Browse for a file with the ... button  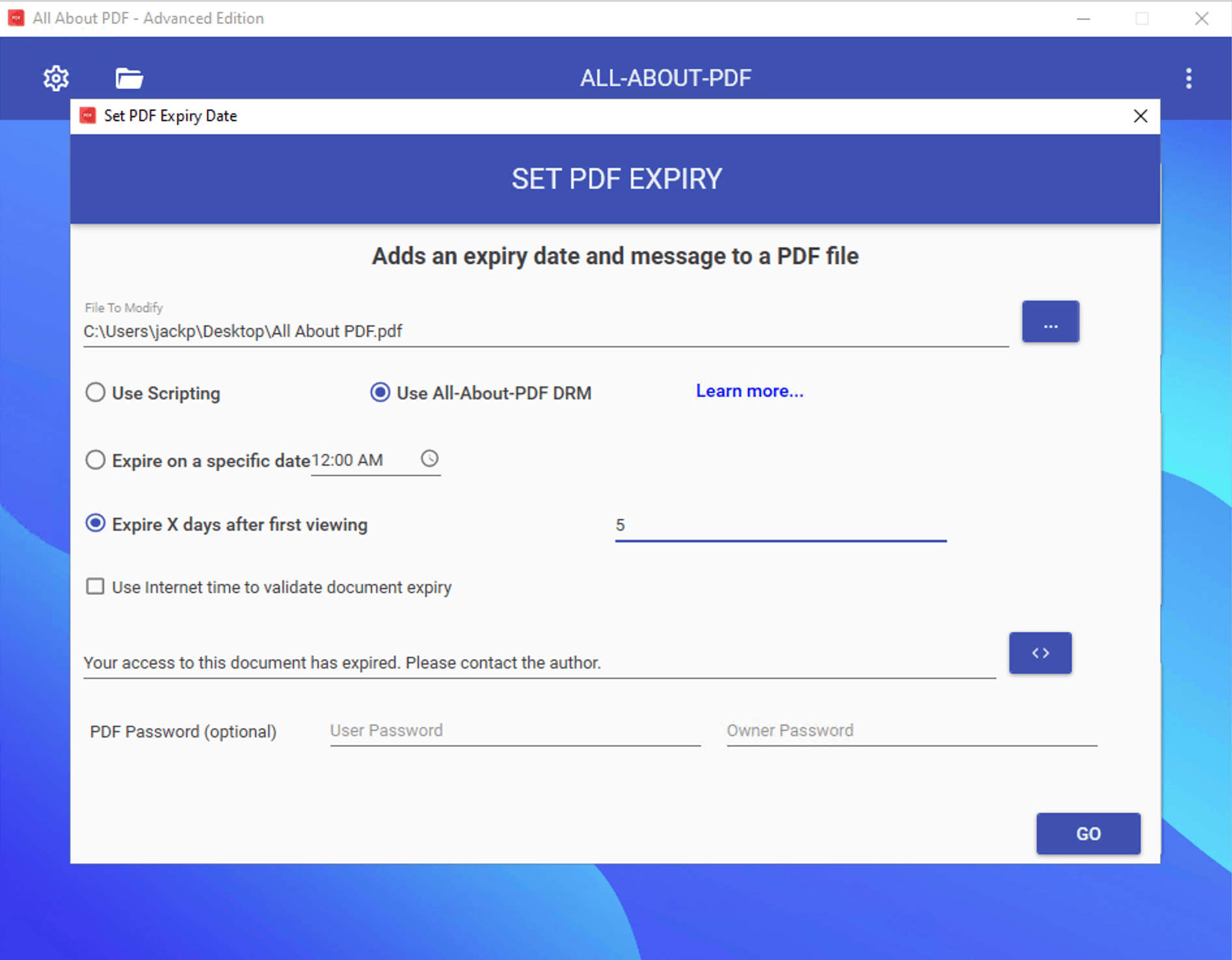click(x=1050, y=321)
